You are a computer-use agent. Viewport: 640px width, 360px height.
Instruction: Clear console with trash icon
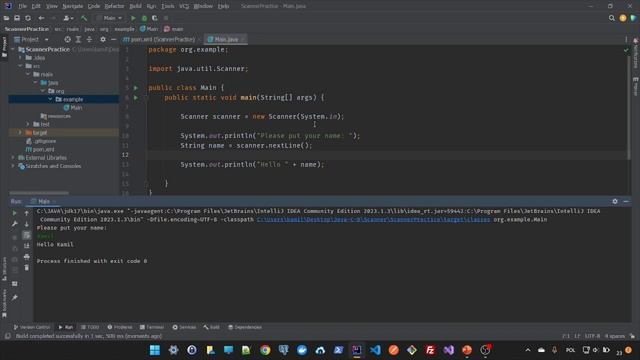pos(27,267)
